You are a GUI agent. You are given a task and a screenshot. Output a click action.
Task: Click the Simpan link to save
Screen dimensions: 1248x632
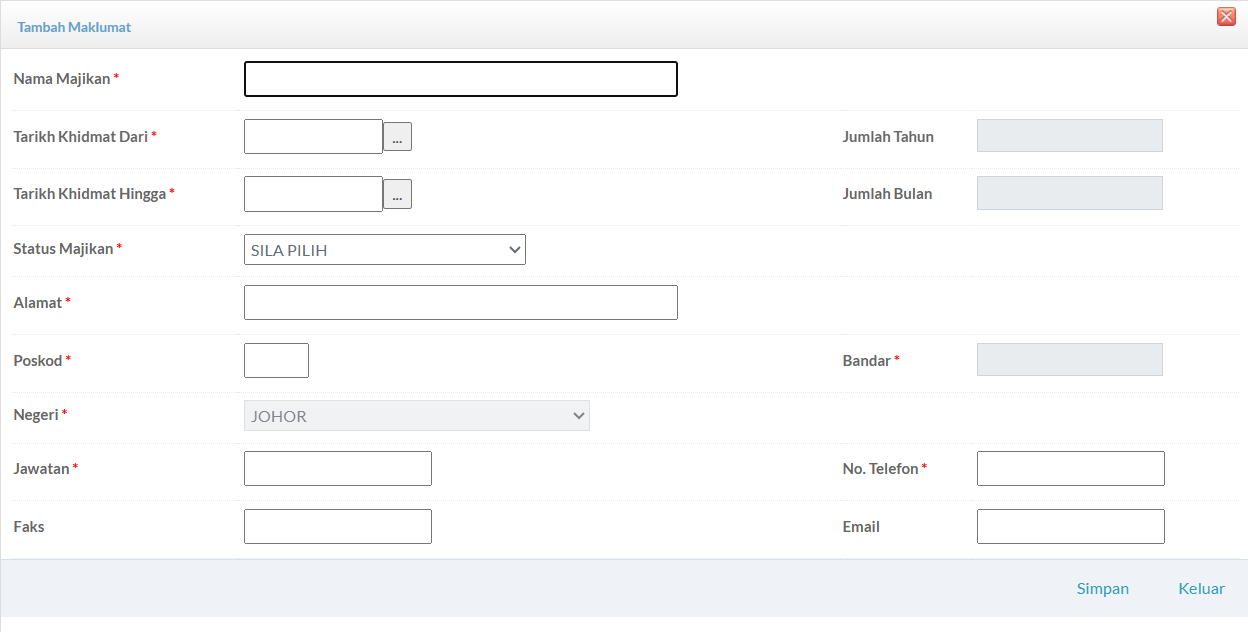(1102, 588)
